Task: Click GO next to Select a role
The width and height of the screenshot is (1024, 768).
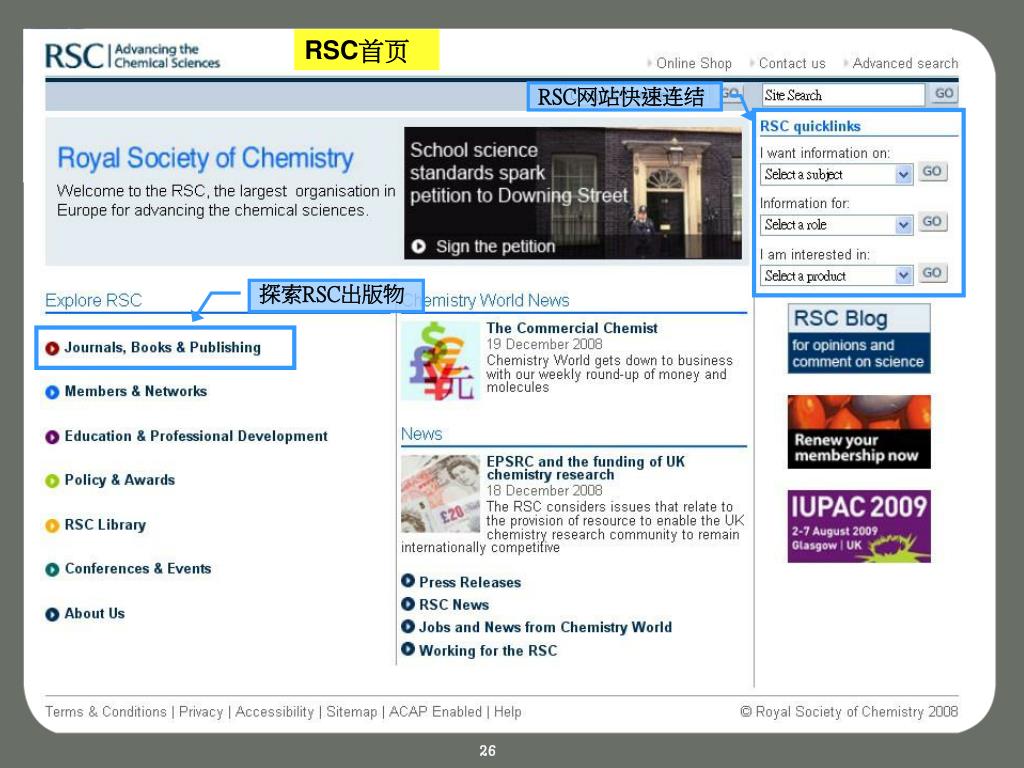Action: [932, 222]
